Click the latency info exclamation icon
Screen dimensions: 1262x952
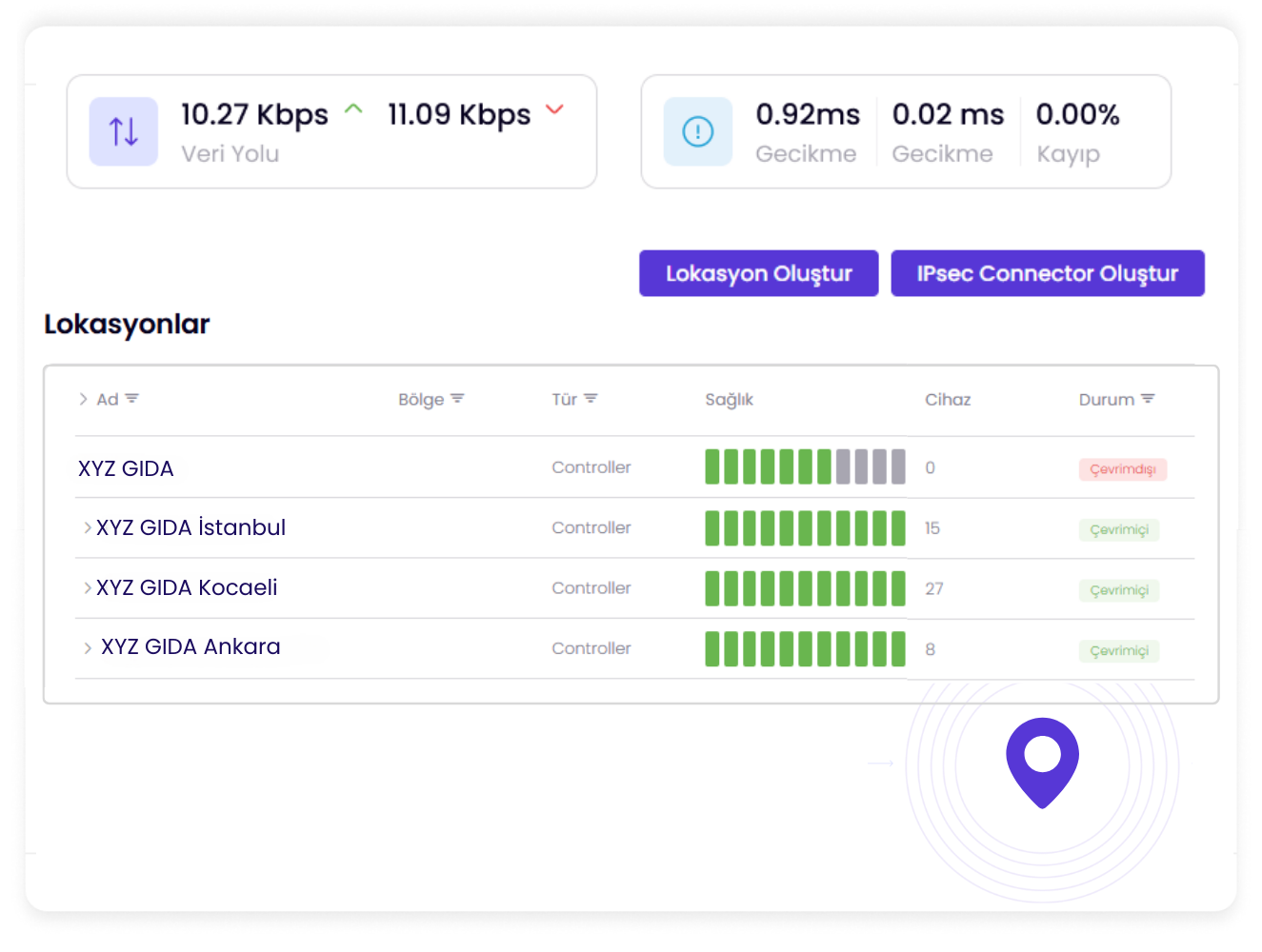point(698,131)
